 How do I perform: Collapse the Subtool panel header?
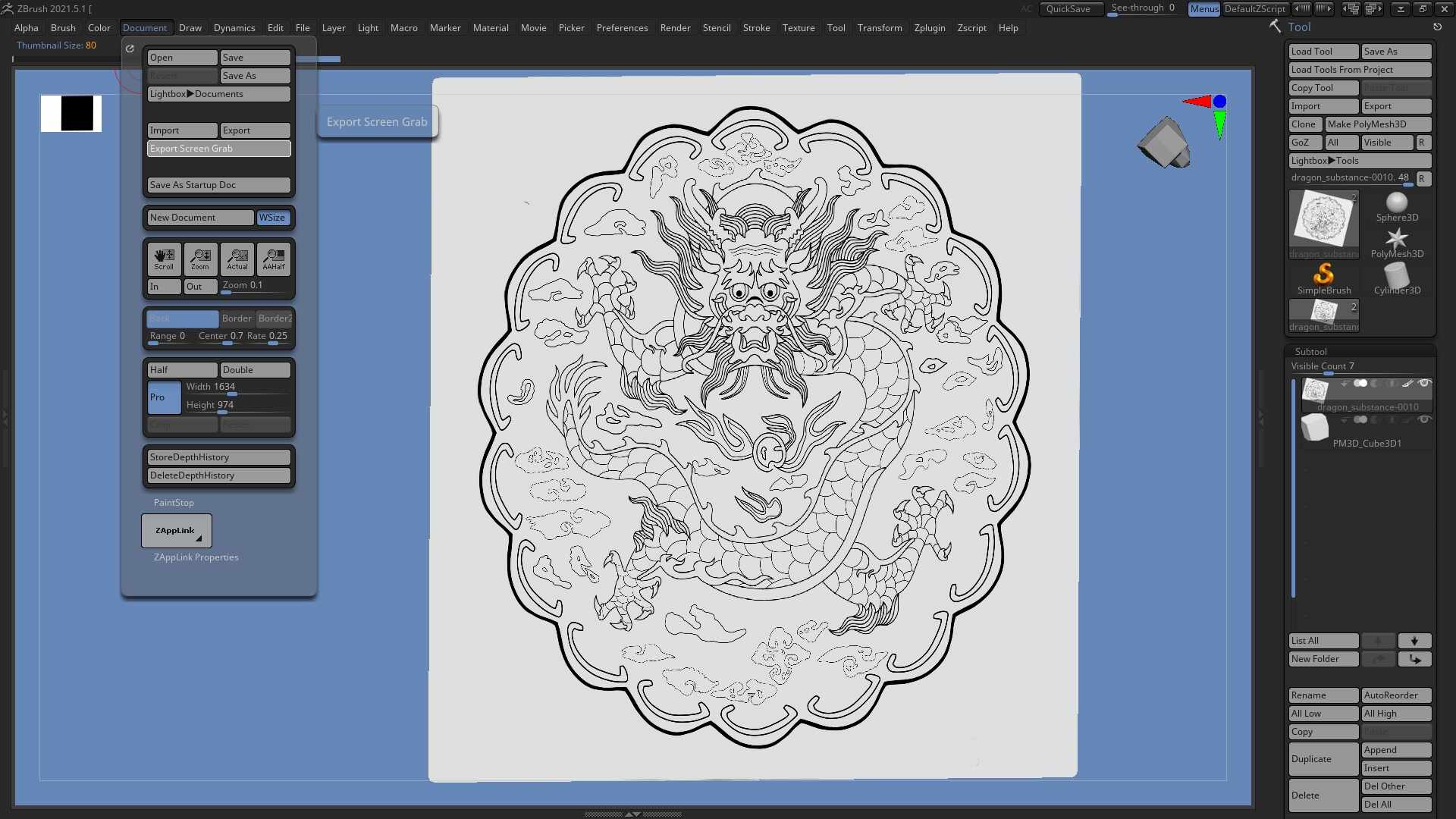[1311, 352]
